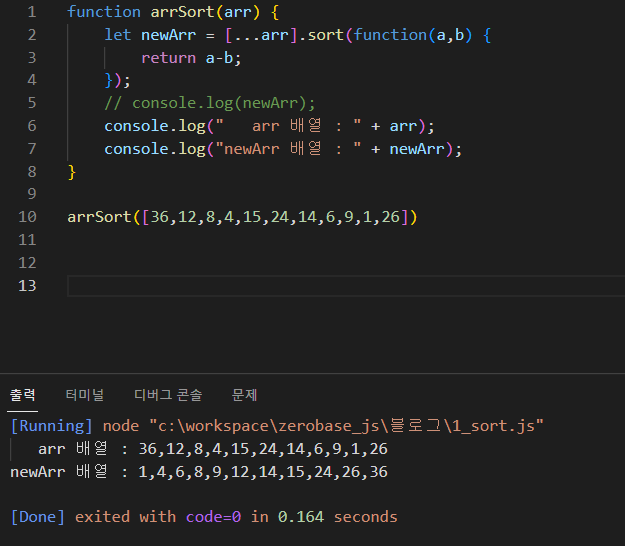Viewport: 625px width, 546px height.
Task: Click the array literal '[36,12,8,4,...]' on line 10
Action: pyautogui.click(x=275, y=217)
